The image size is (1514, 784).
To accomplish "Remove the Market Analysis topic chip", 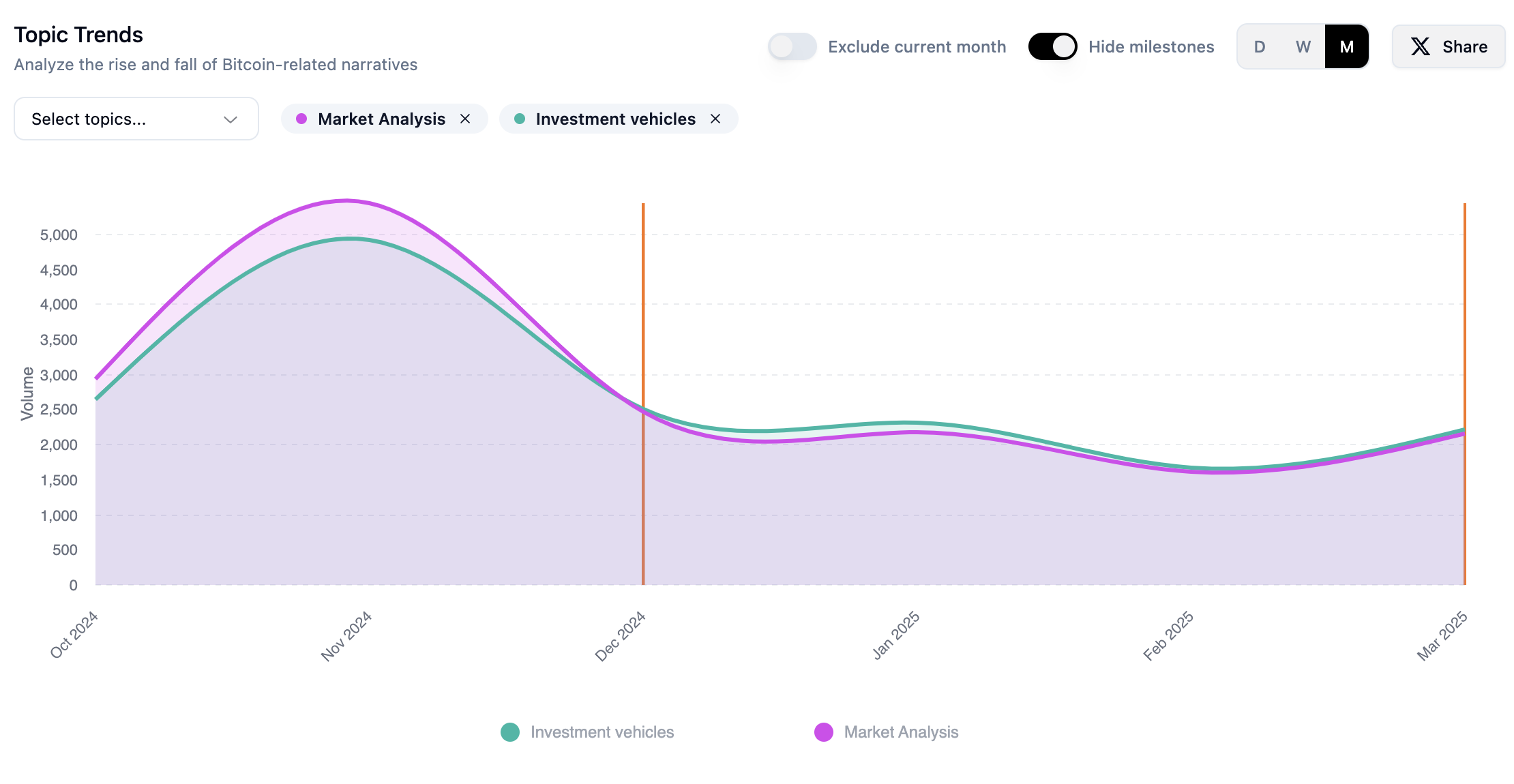I will point(465,119).
